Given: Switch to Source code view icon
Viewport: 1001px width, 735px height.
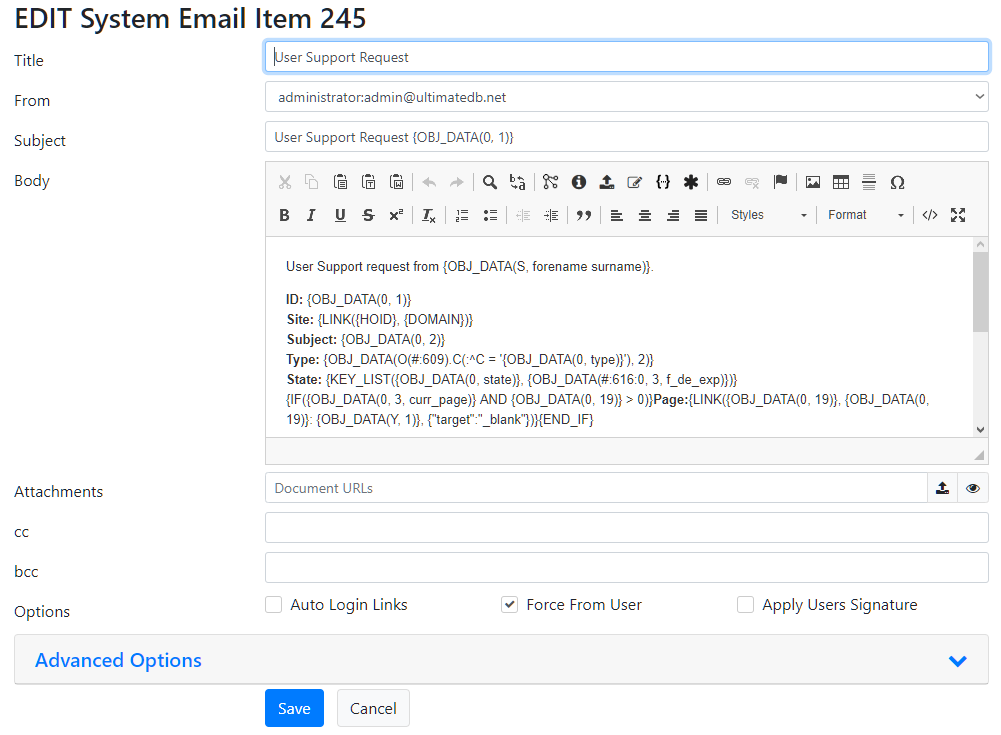Looking at the screenshot, I should pyautogui.click(x=930, y=215).
